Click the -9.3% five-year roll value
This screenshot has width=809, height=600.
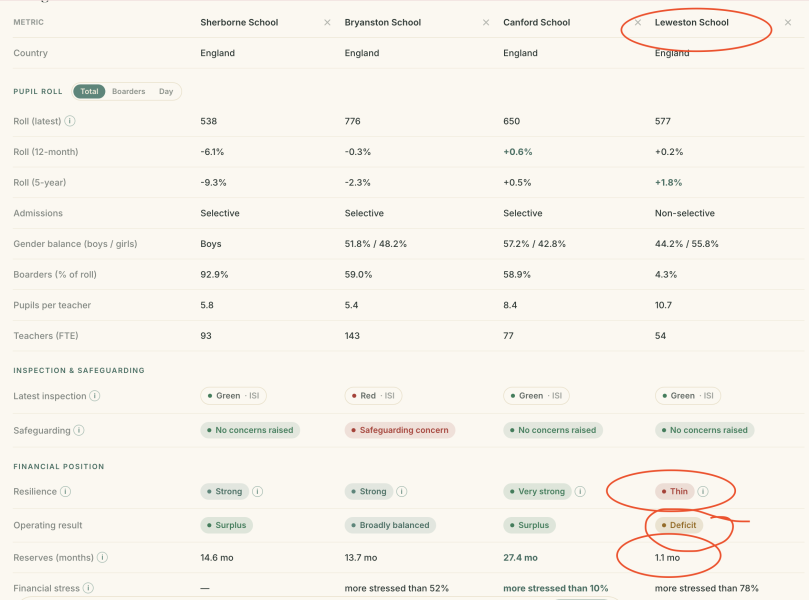click(x=213, y=183)
